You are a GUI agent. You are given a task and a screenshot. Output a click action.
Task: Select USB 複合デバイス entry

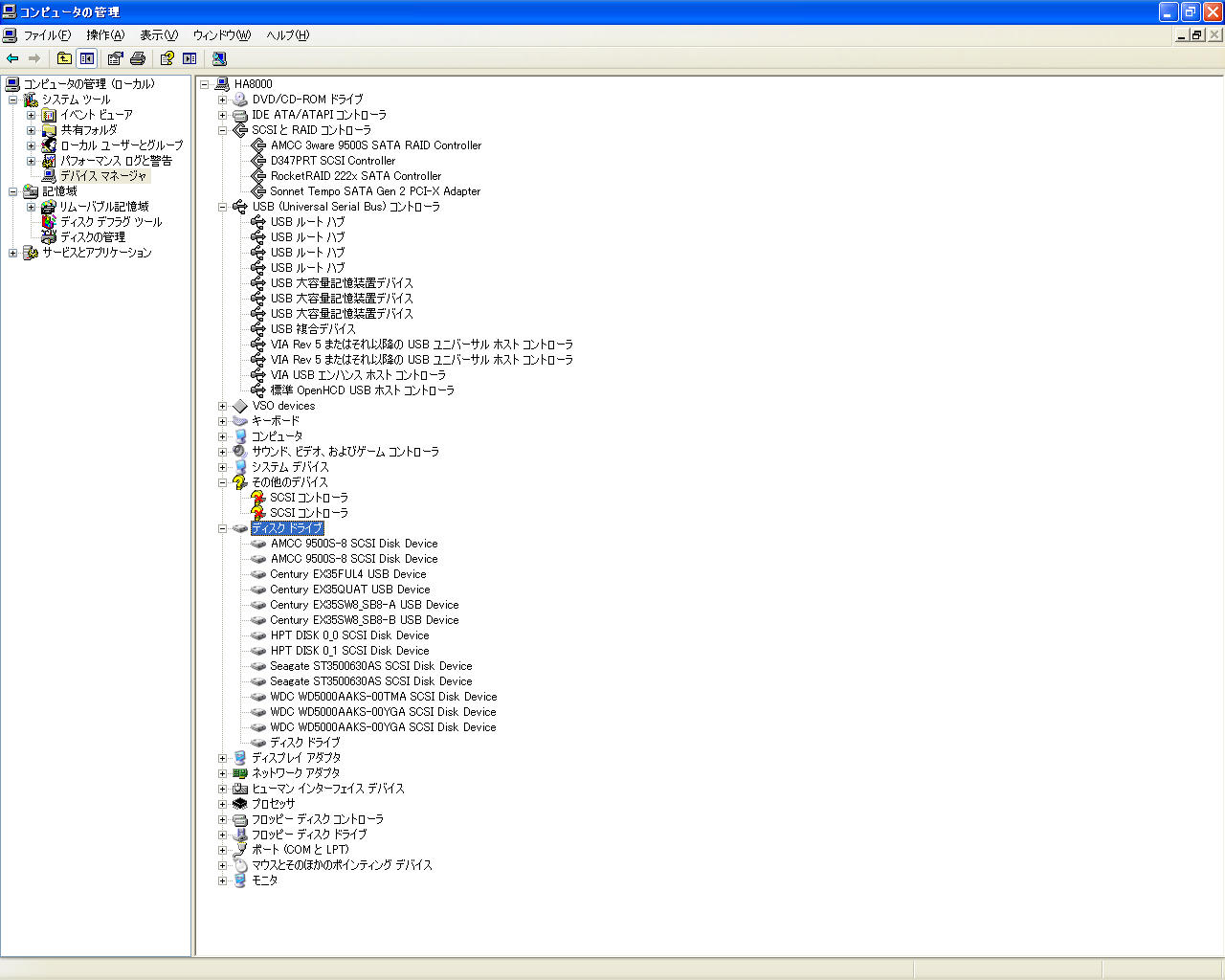pos(313,329)
